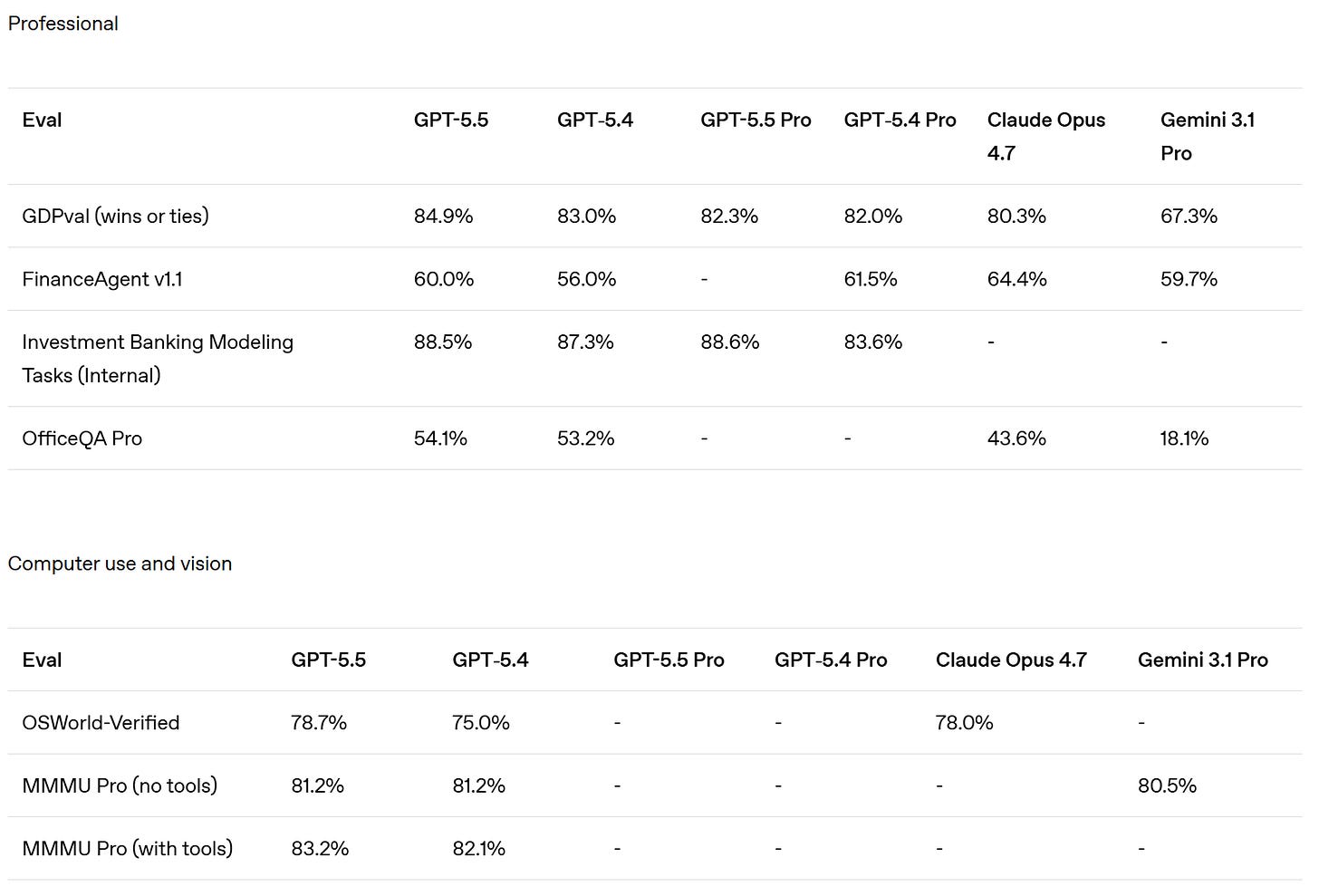Select the GPT-5.5 column header in Professional table
Screen dimensions: 1319x896
pos(450,120)
